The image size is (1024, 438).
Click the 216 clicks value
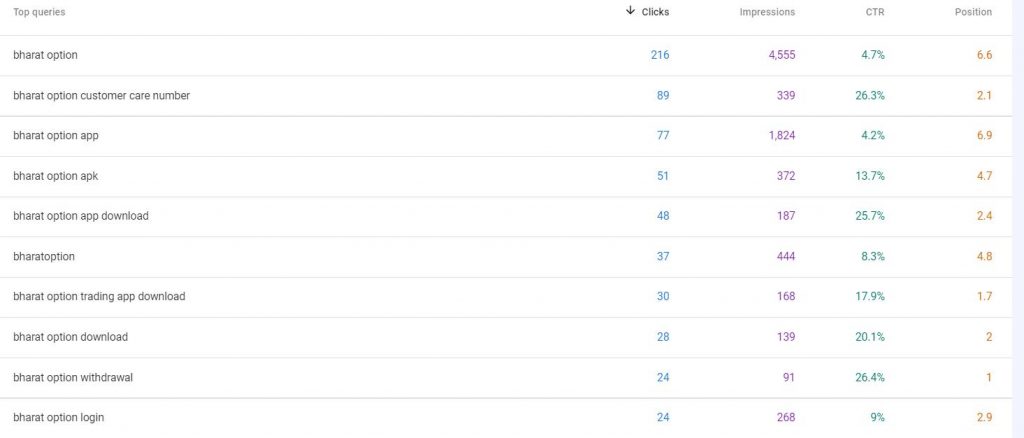click(x=660, y=55)
